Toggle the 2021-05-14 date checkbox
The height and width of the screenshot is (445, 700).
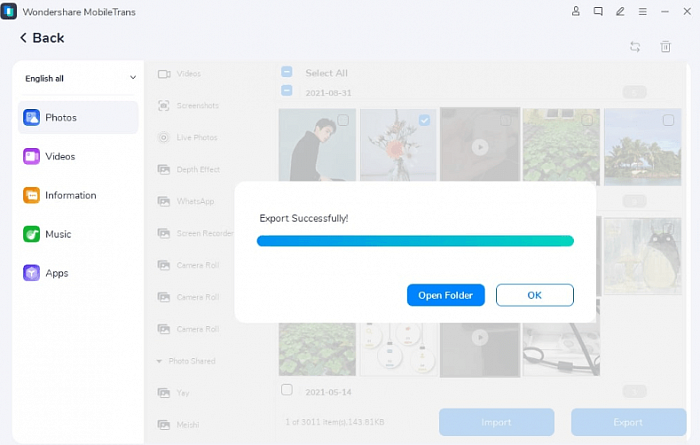pyautogui.click(x=287, y=390)
